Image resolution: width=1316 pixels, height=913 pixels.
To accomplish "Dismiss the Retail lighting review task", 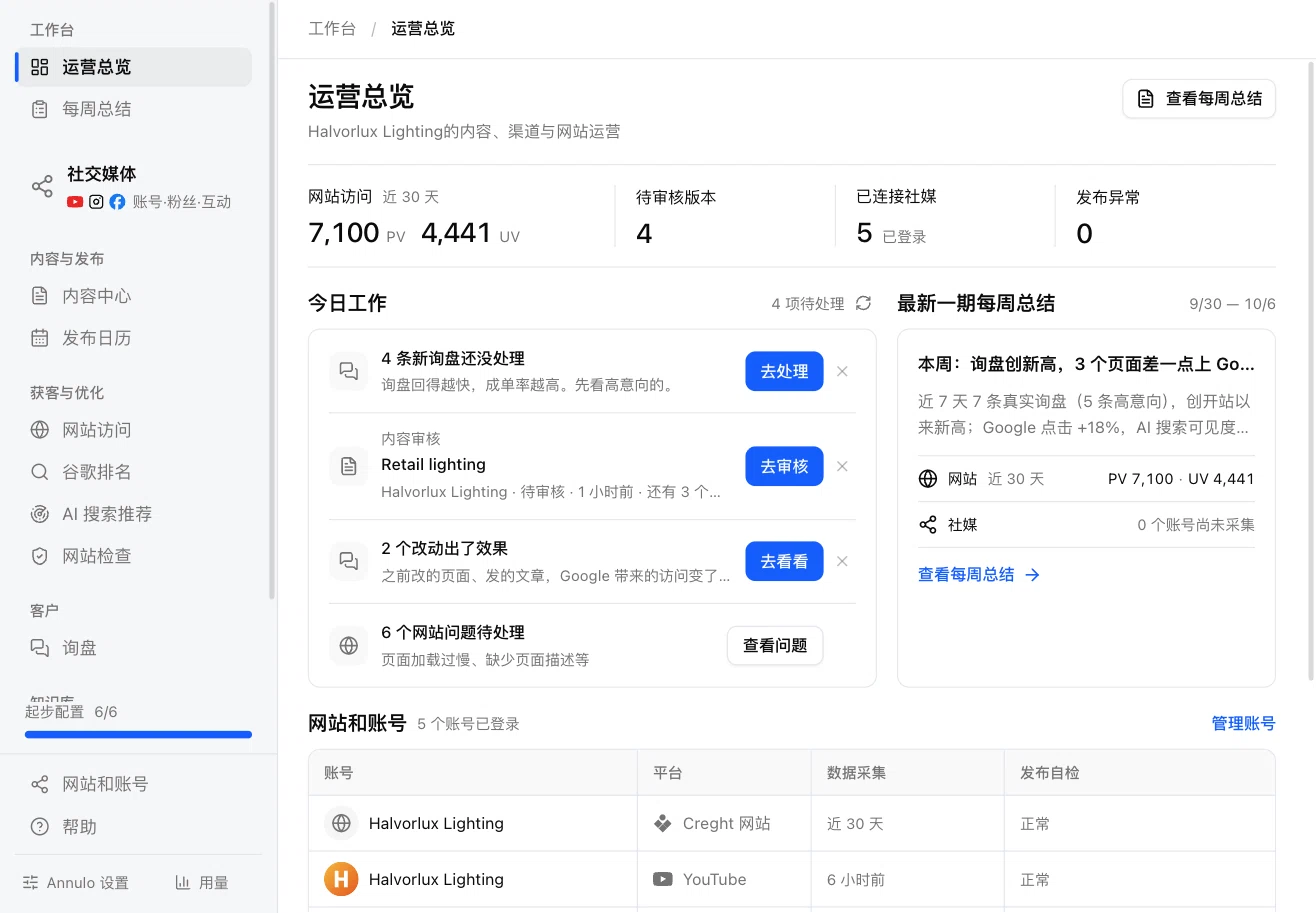I will [x=842, y=466].
